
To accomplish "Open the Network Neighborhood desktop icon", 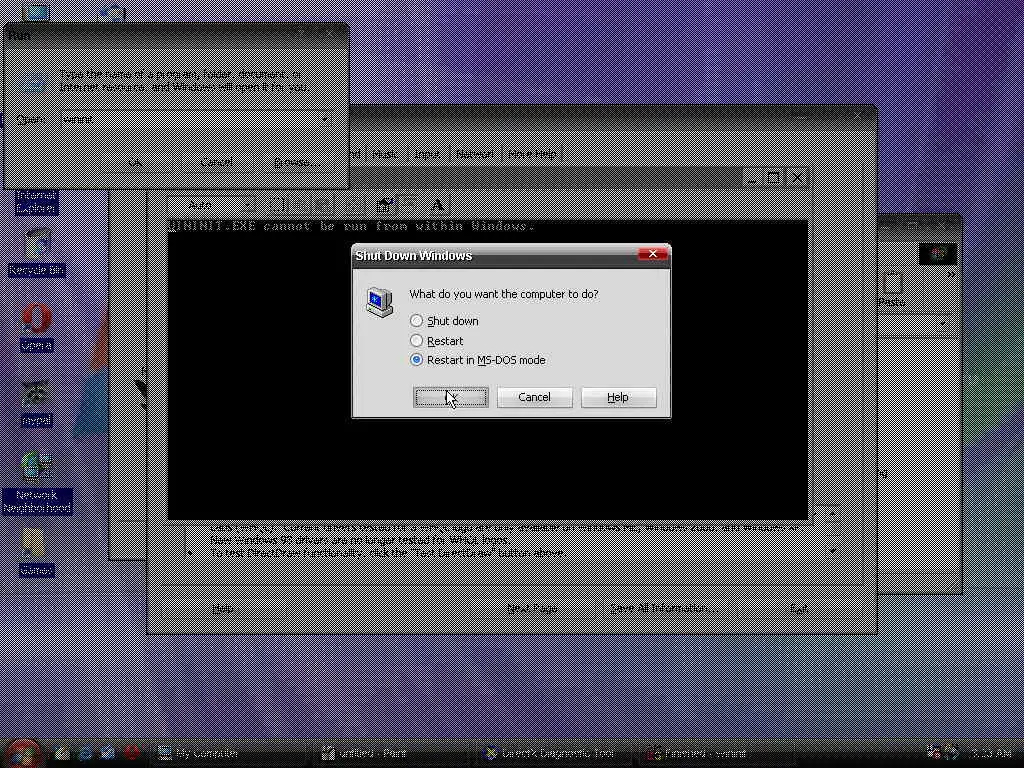I will coord(37,482).
